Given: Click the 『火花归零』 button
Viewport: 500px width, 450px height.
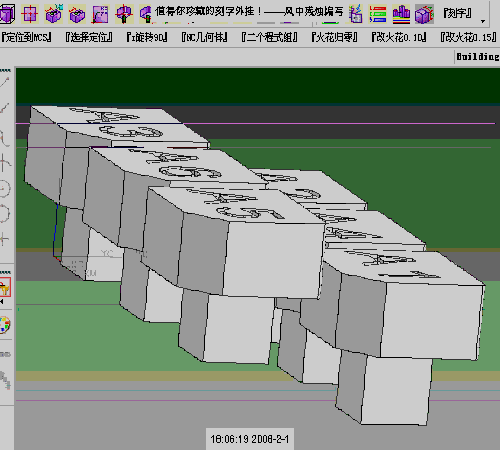Looking at the screenshot, I should [335, 37].
